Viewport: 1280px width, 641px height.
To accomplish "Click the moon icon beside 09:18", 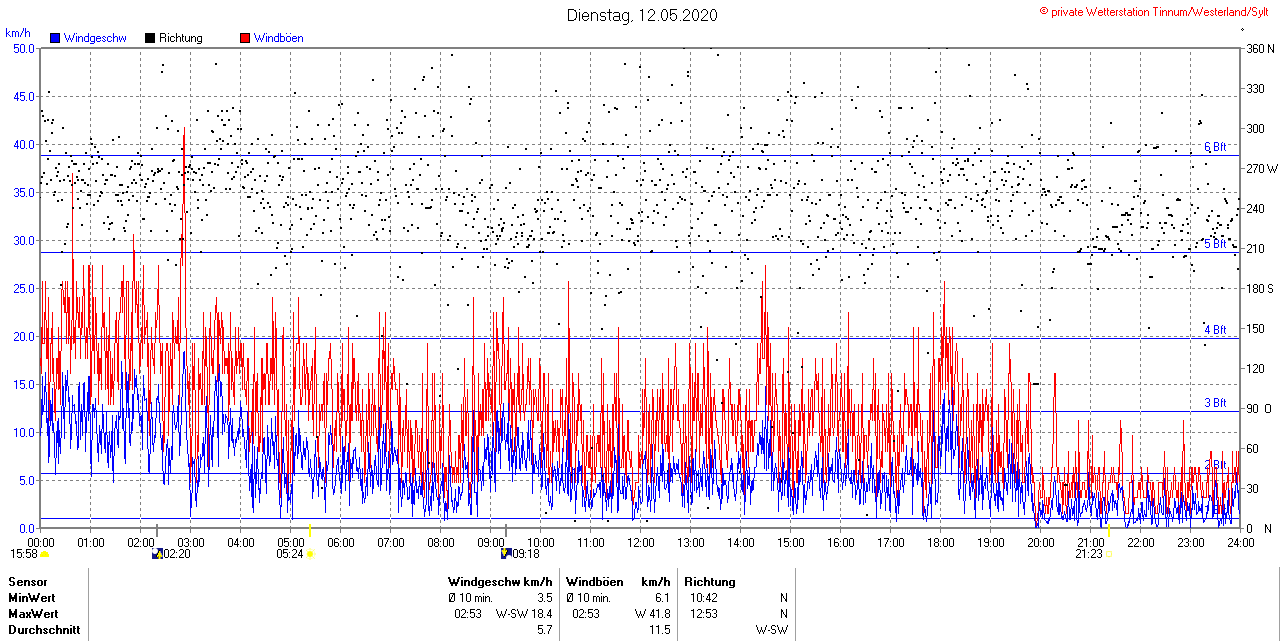I will click(506, 553).
